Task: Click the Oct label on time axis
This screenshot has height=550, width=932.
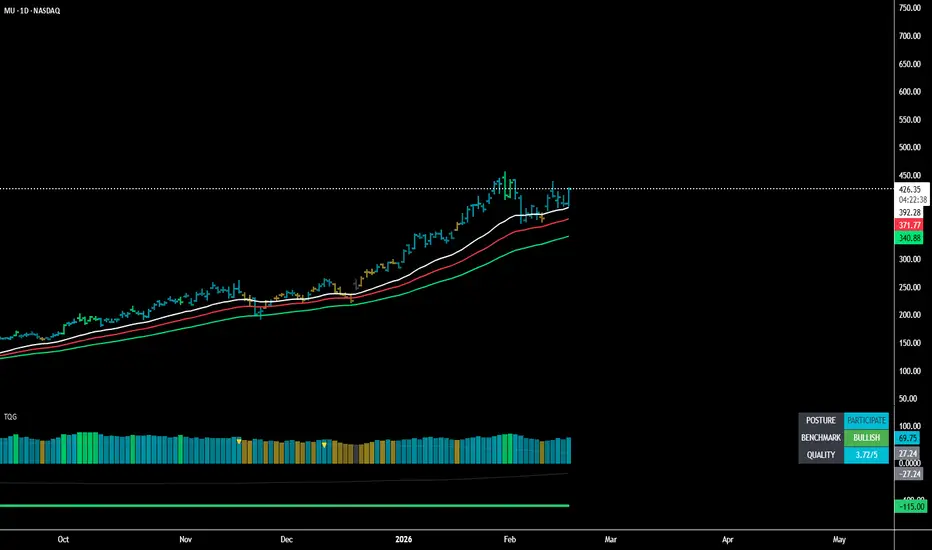Action: click(x=63, y=539)
